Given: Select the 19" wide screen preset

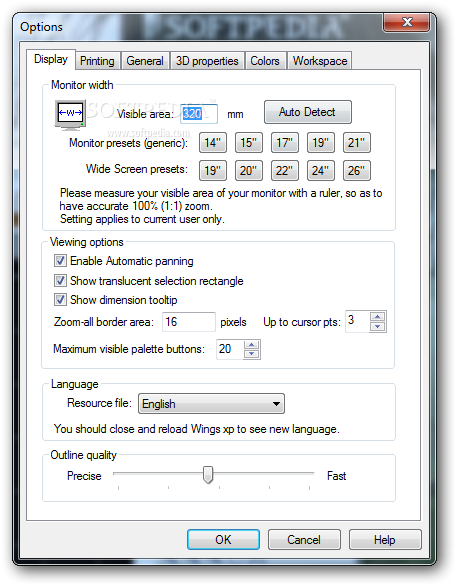Looking at the screenshot, I should pyautogui.click(x=213, y=170).
